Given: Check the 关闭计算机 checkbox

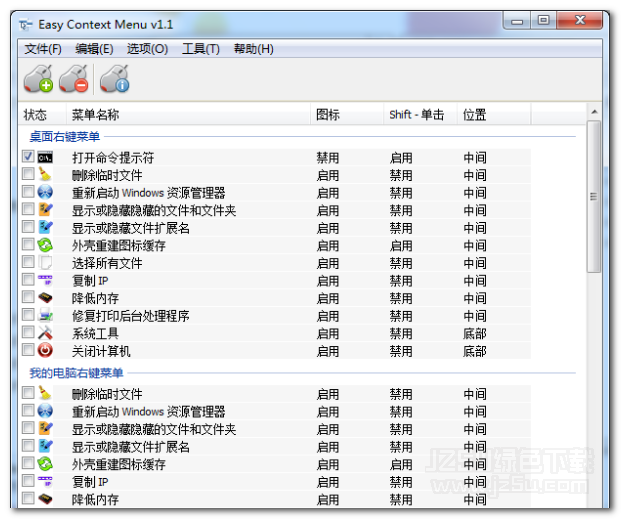Looking at the screenshot, I should click(x=28, y=349).
